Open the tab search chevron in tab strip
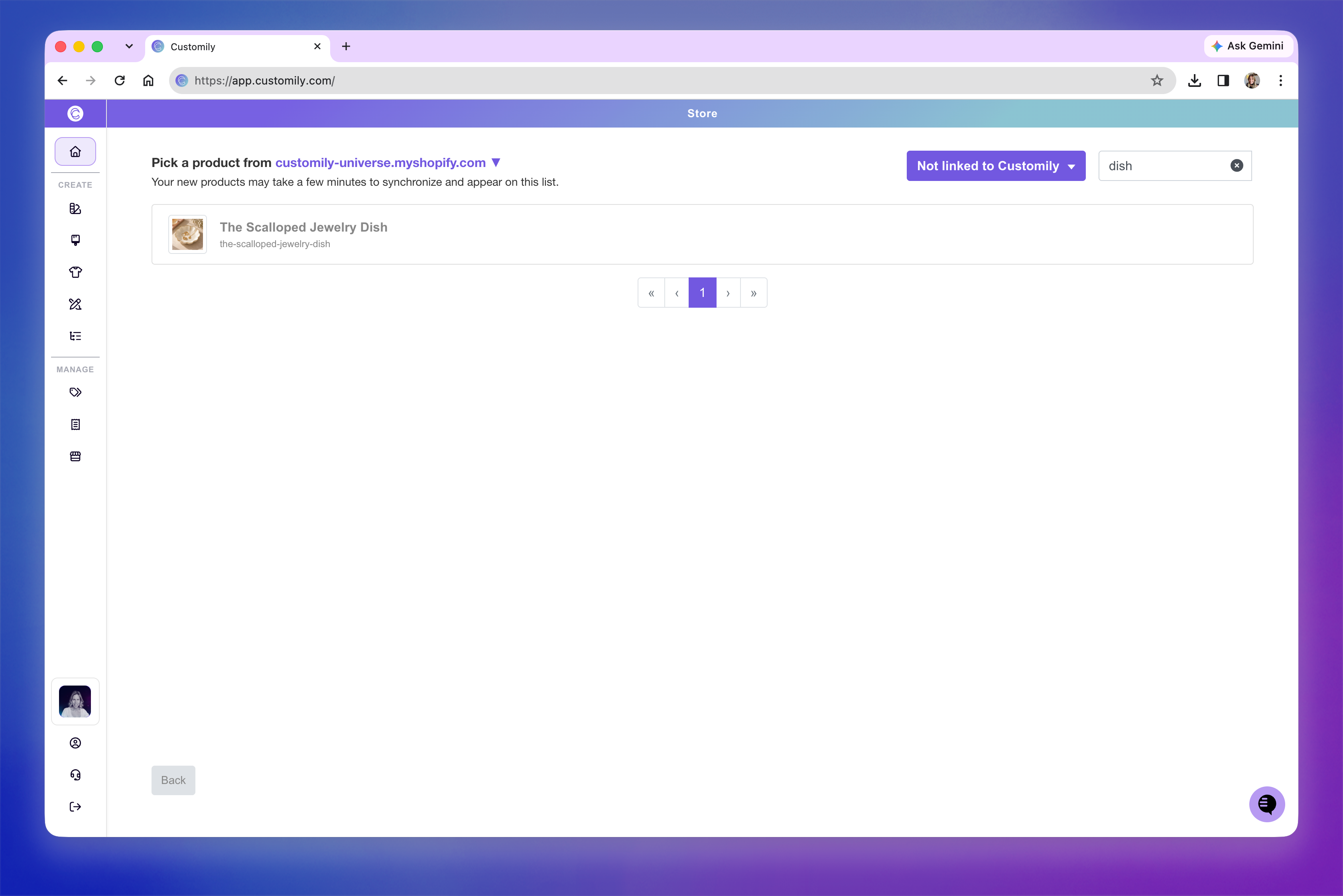Screen dimensions: 1343x896 (x=129, y=46)
